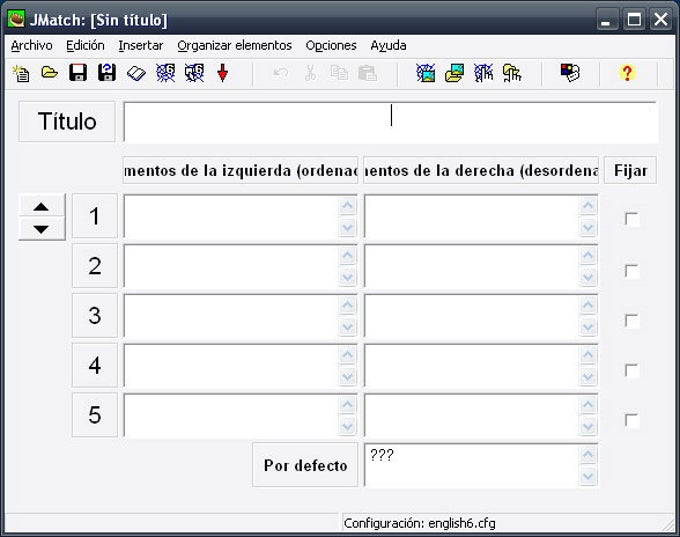Image resolution: width=680 pixels, height=537 pixels.
Task: Insert link to local file icon
Action: pos(512,73)
